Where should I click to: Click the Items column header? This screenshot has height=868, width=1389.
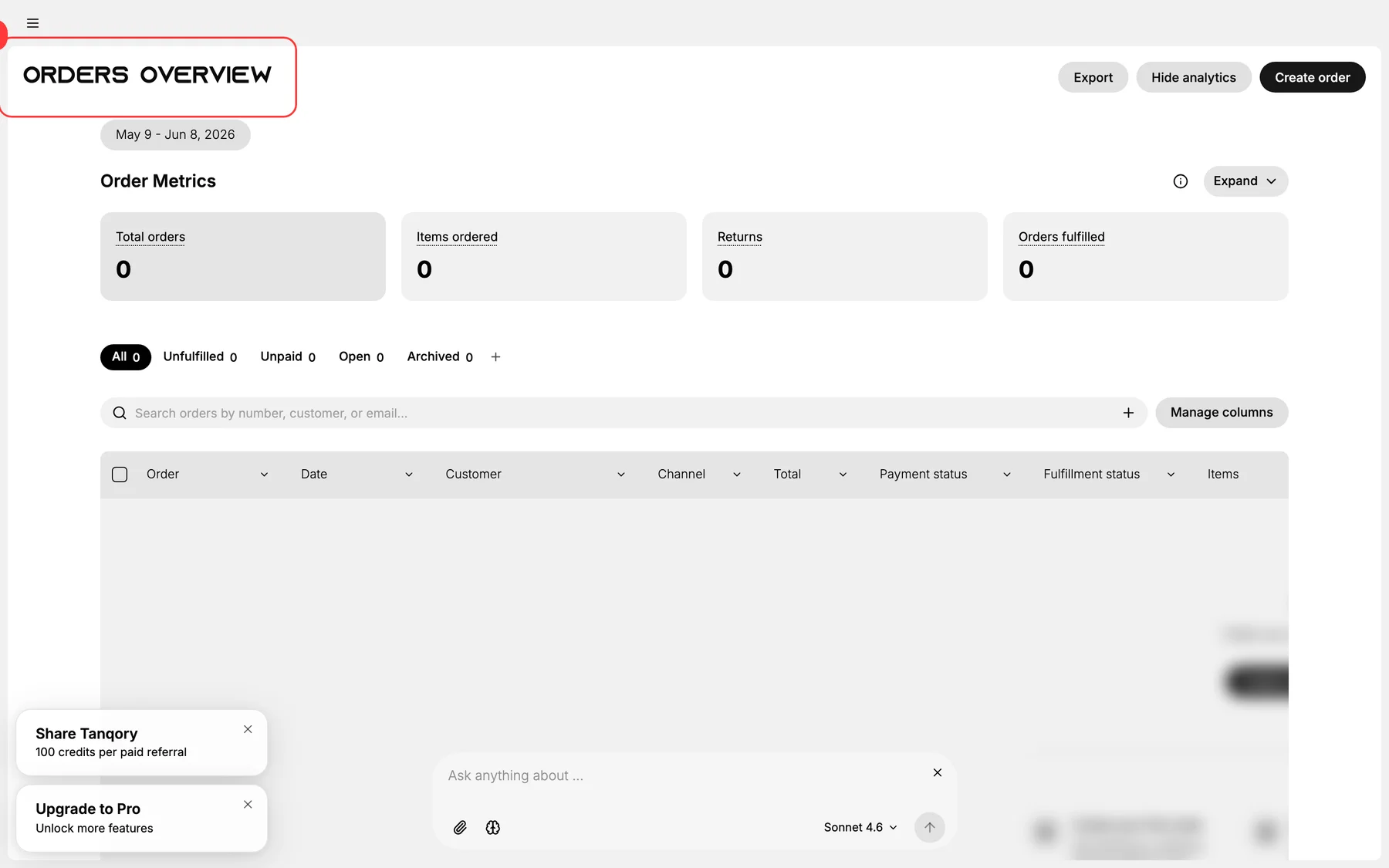pos(1222,475)
